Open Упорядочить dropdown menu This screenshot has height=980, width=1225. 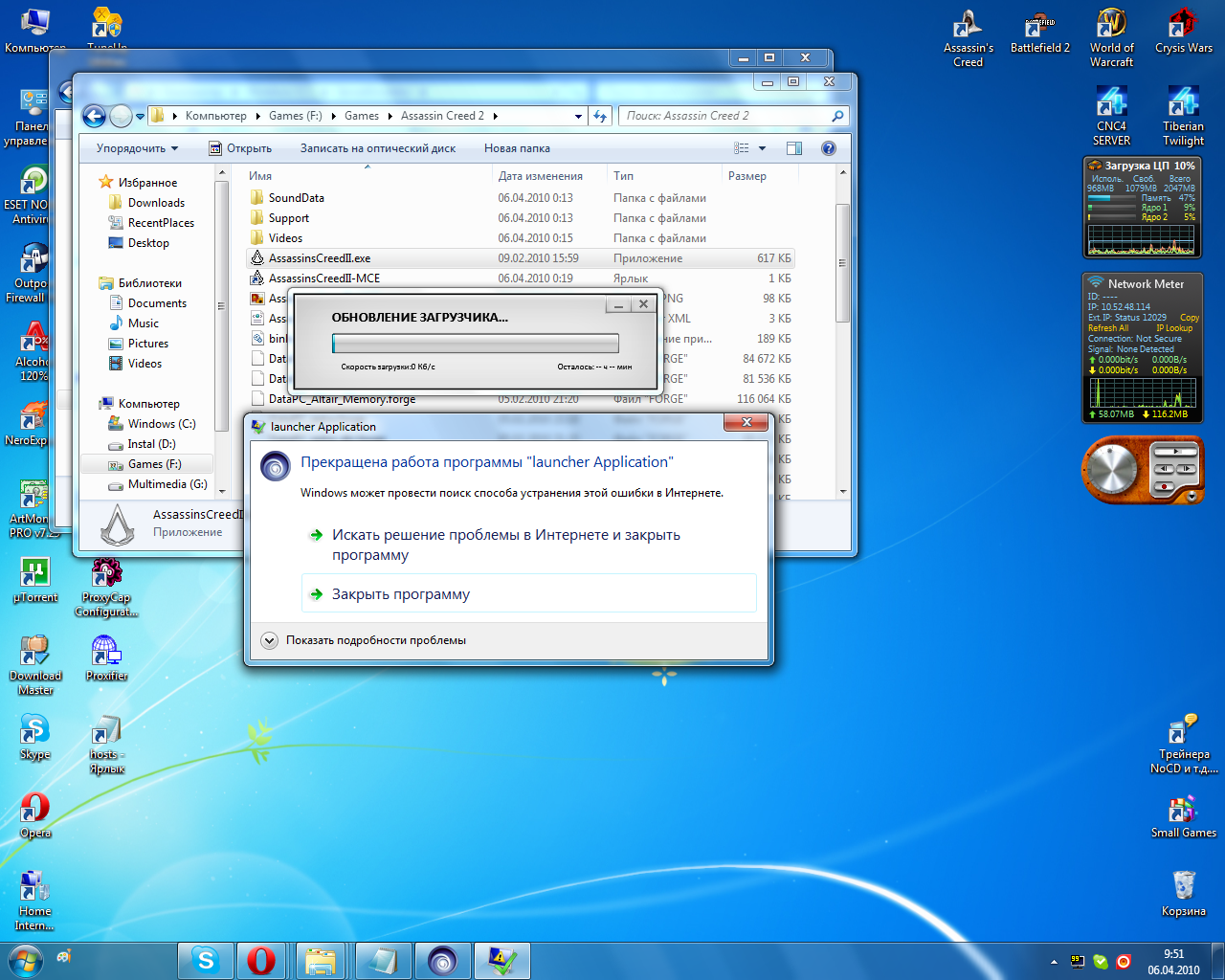click(137, 148)
